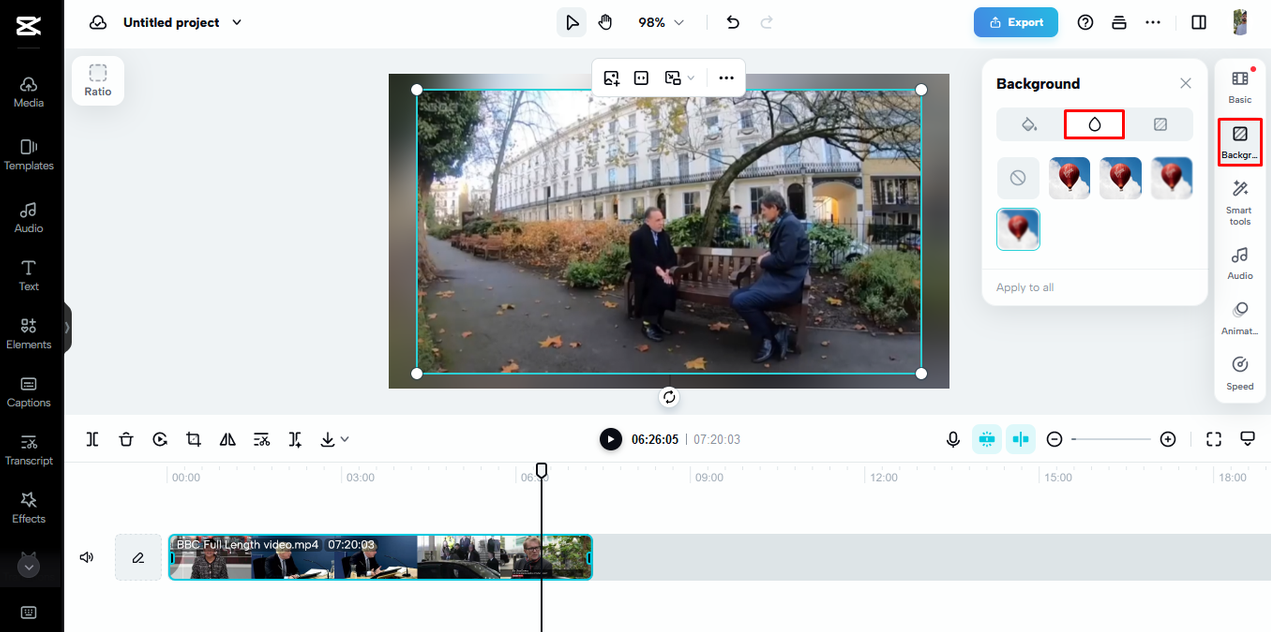
Task: Open the Templates panel
Action: click(x=29, y=155)
